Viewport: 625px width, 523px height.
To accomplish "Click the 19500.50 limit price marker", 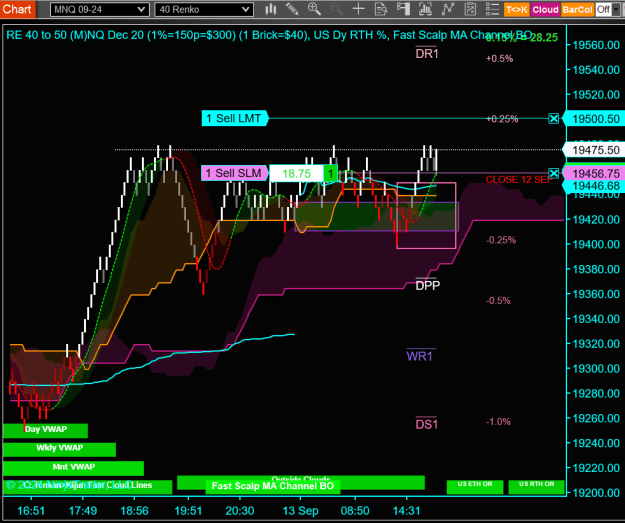I will 594,119.
